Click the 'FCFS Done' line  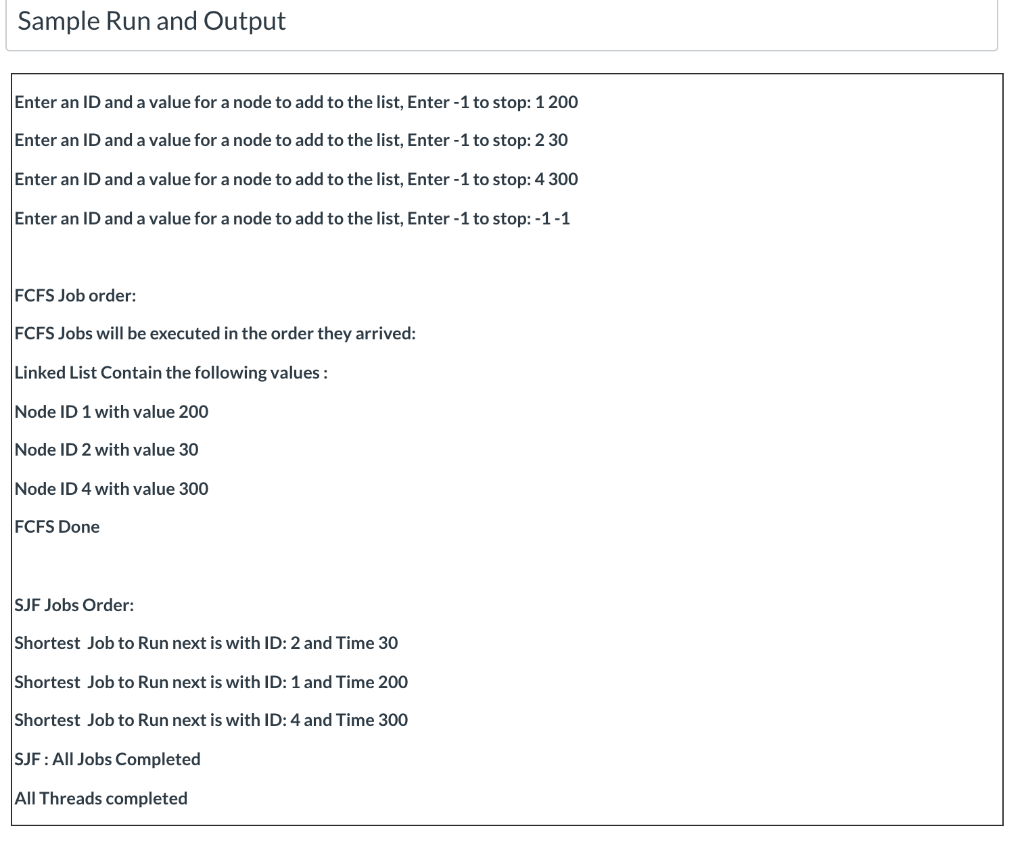[57, 527]
